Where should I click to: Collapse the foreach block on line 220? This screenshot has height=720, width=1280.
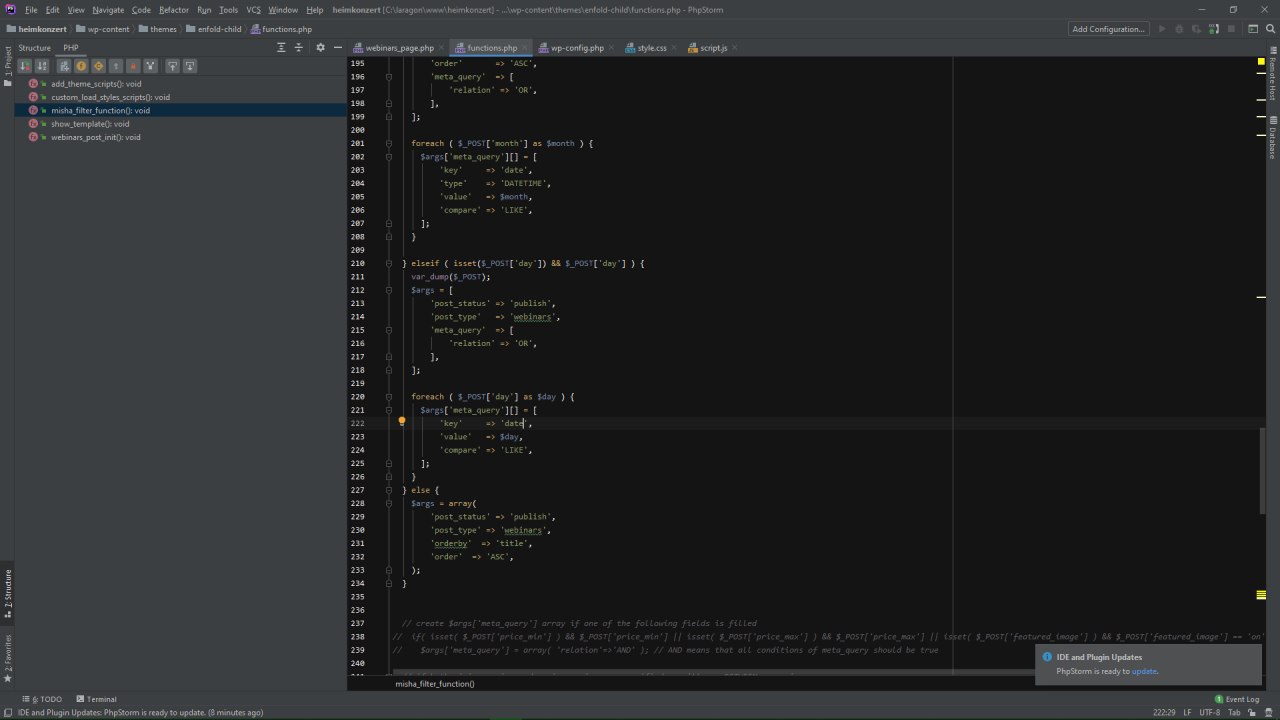click(389, 396)
